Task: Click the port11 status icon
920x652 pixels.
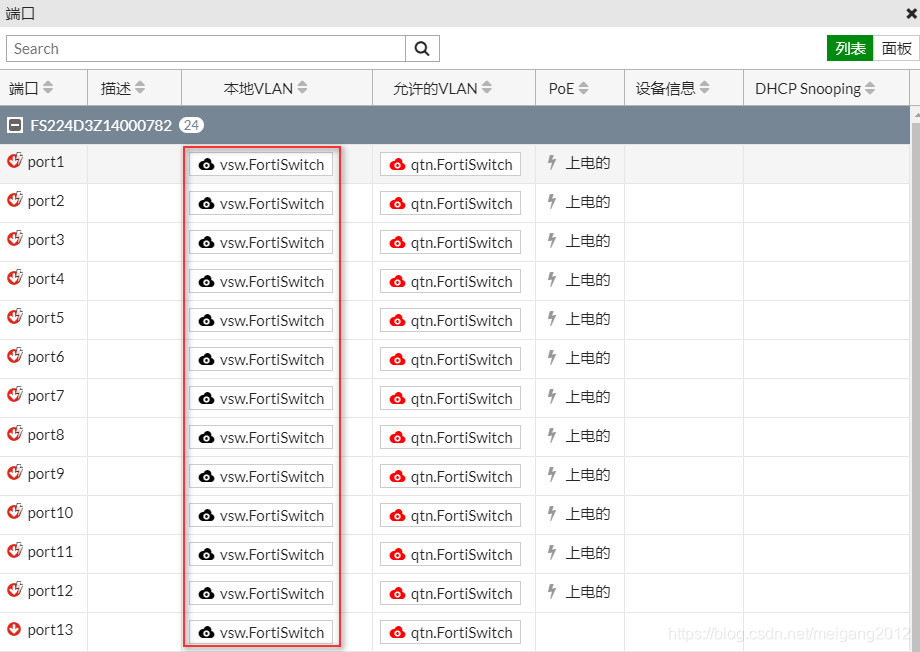Action: [15, 550]
